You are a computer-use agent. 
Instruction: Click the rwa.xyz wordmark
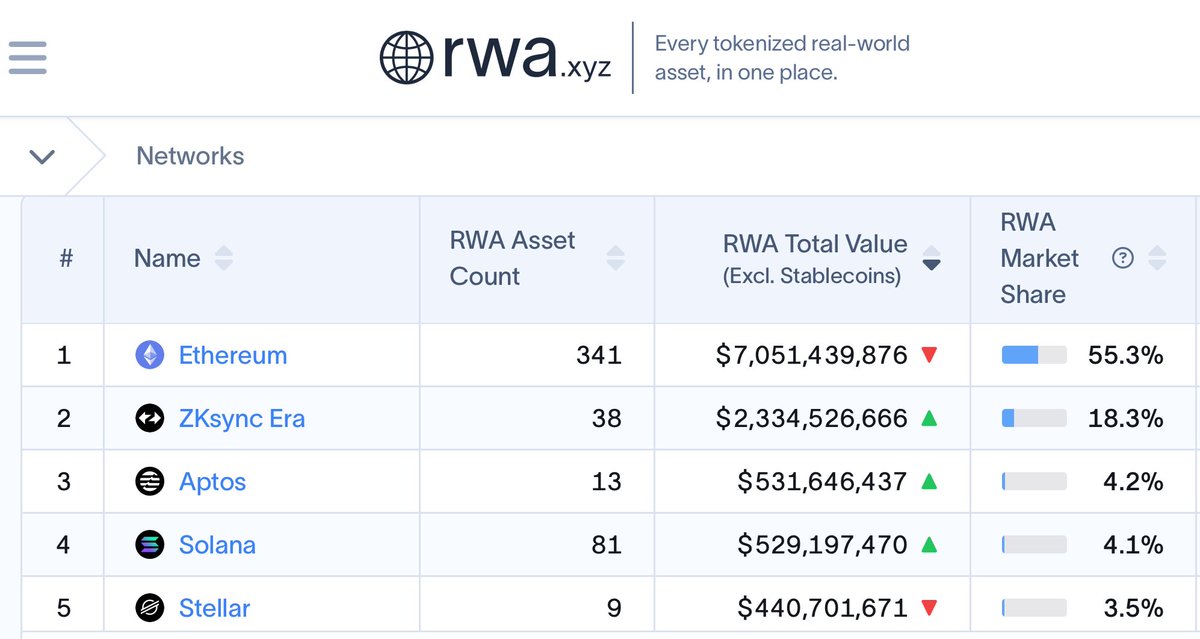point(527,58)
